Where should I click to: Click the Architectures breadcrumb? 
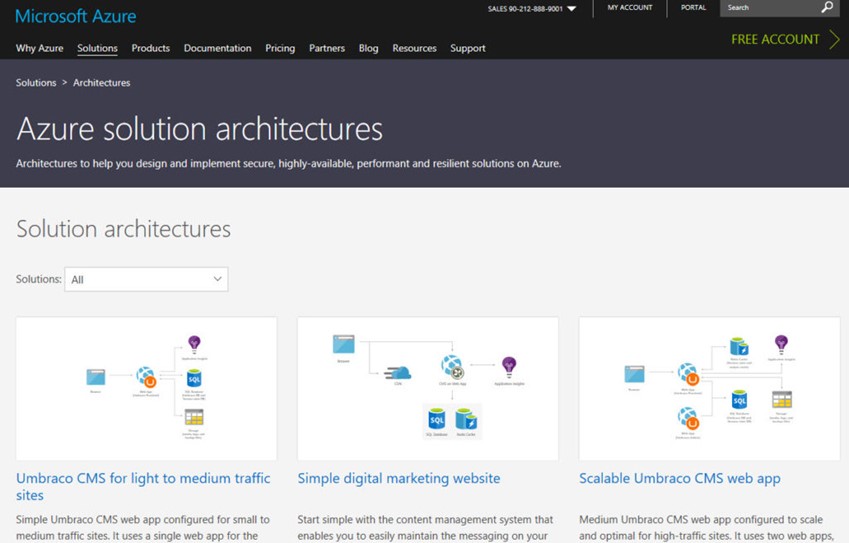[x=102, y=83]
